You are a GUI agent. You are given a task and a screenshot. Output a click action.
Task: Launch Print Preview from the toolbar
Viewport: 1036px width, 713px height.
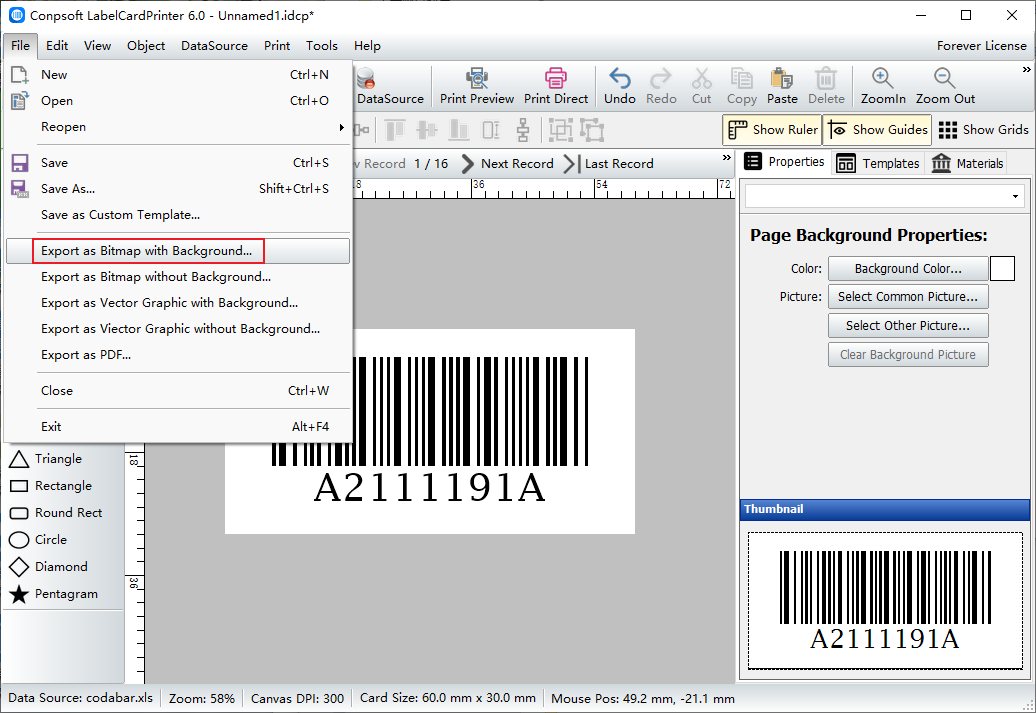coord(476,86)
